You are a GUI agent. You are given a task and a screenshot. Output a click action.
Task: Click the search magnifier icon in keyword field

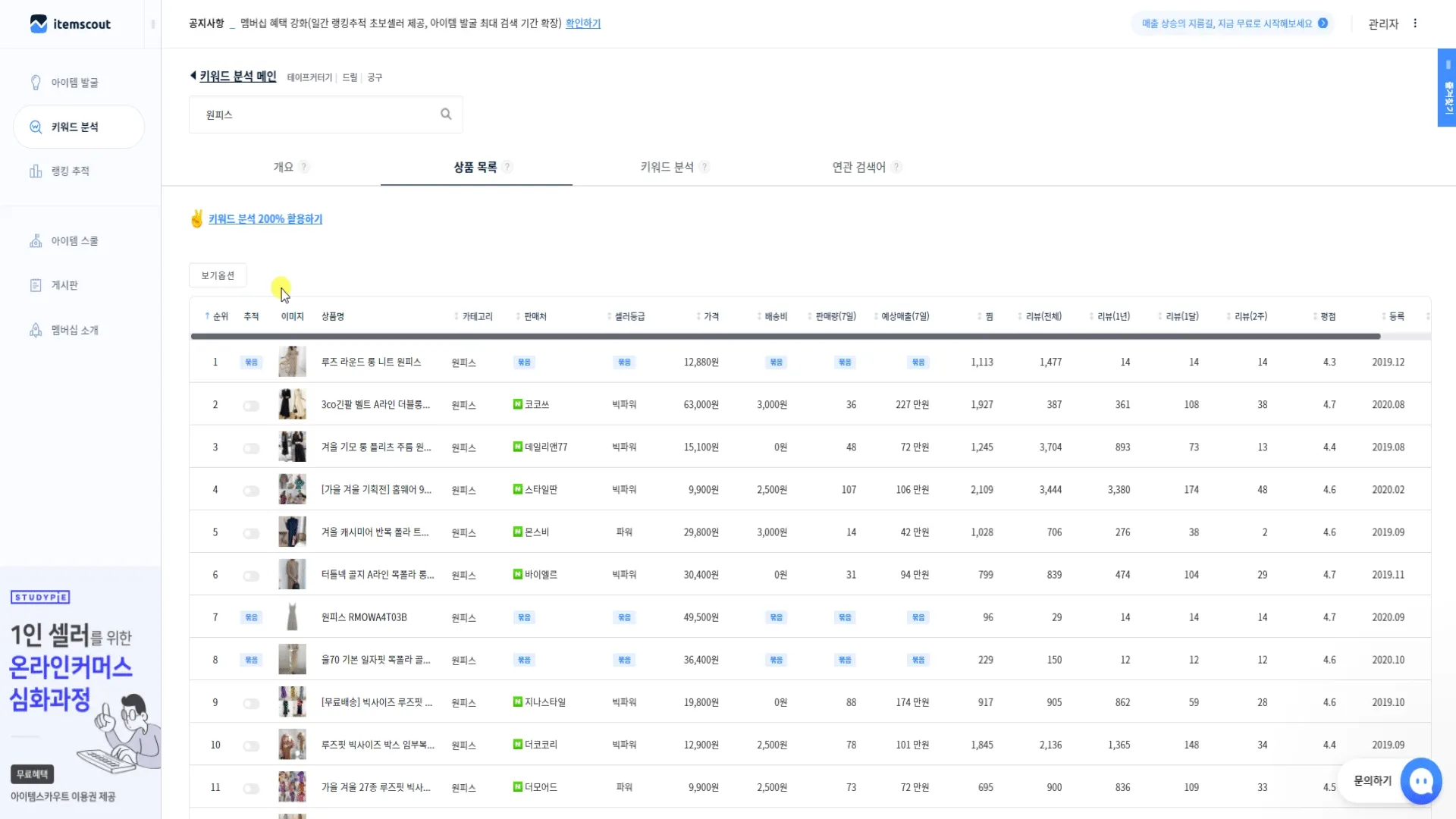coord(446,115)
